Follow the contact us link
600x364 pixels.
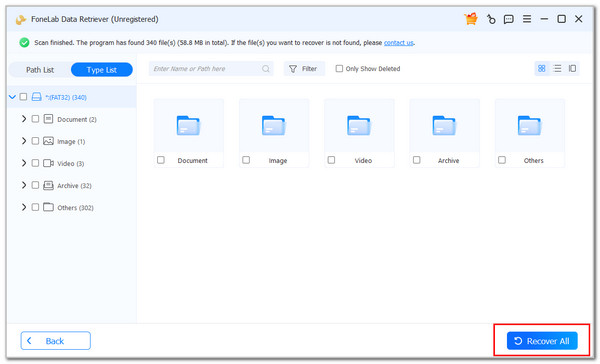[x=398, y=43]
